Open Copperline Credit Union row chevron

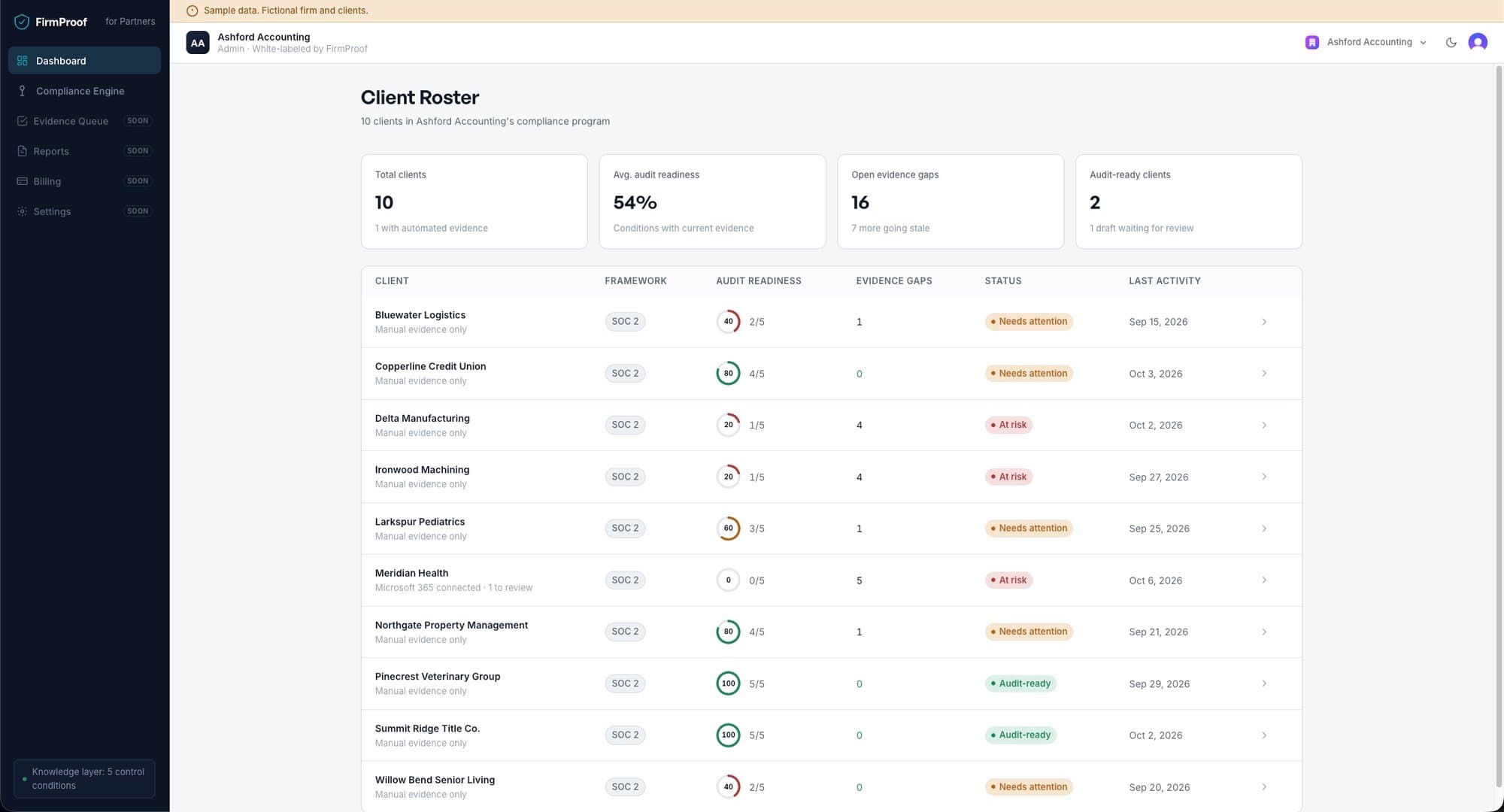(1264, 374)
